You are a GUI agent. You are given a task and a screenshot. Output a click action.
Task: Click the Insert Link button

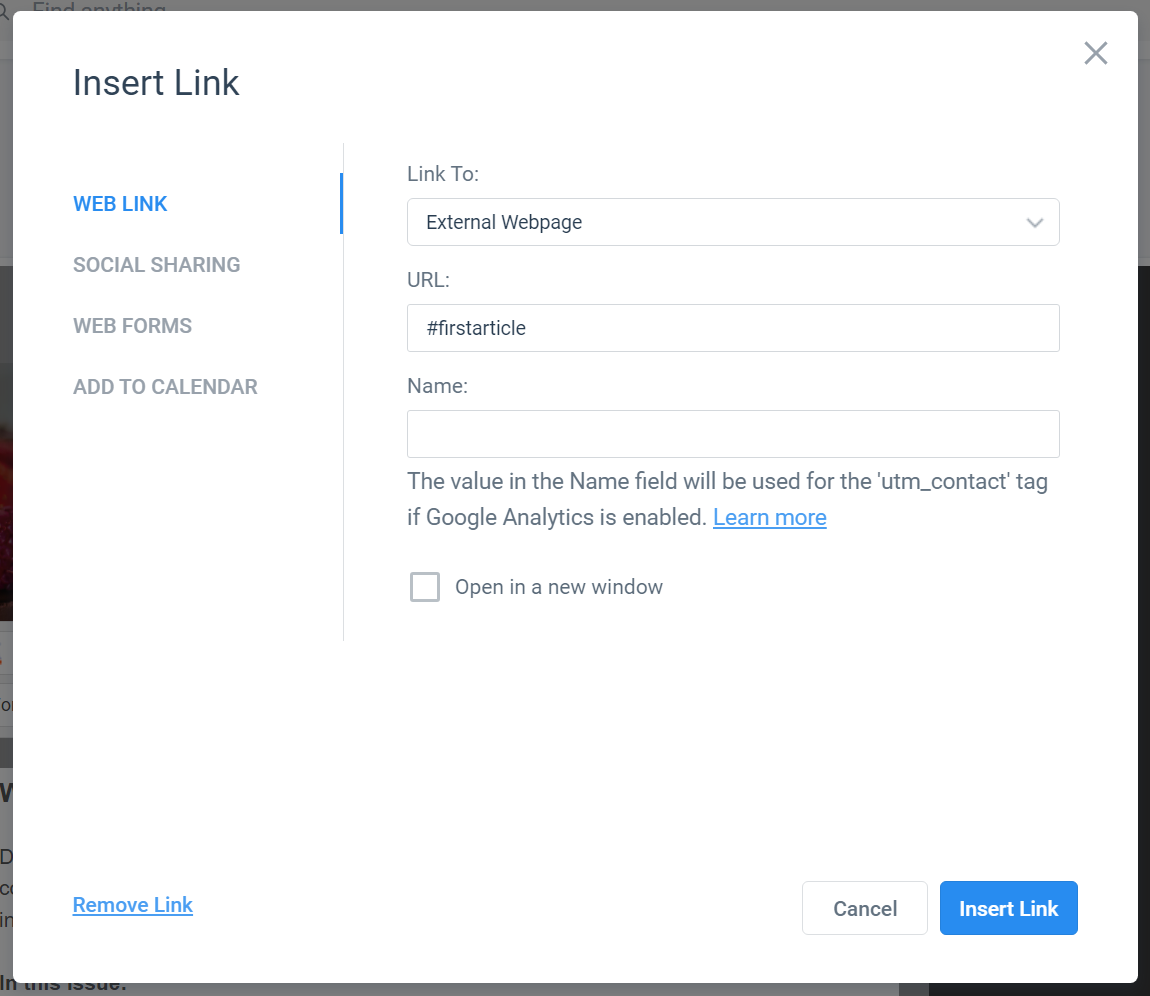(x=1008, y=908)
